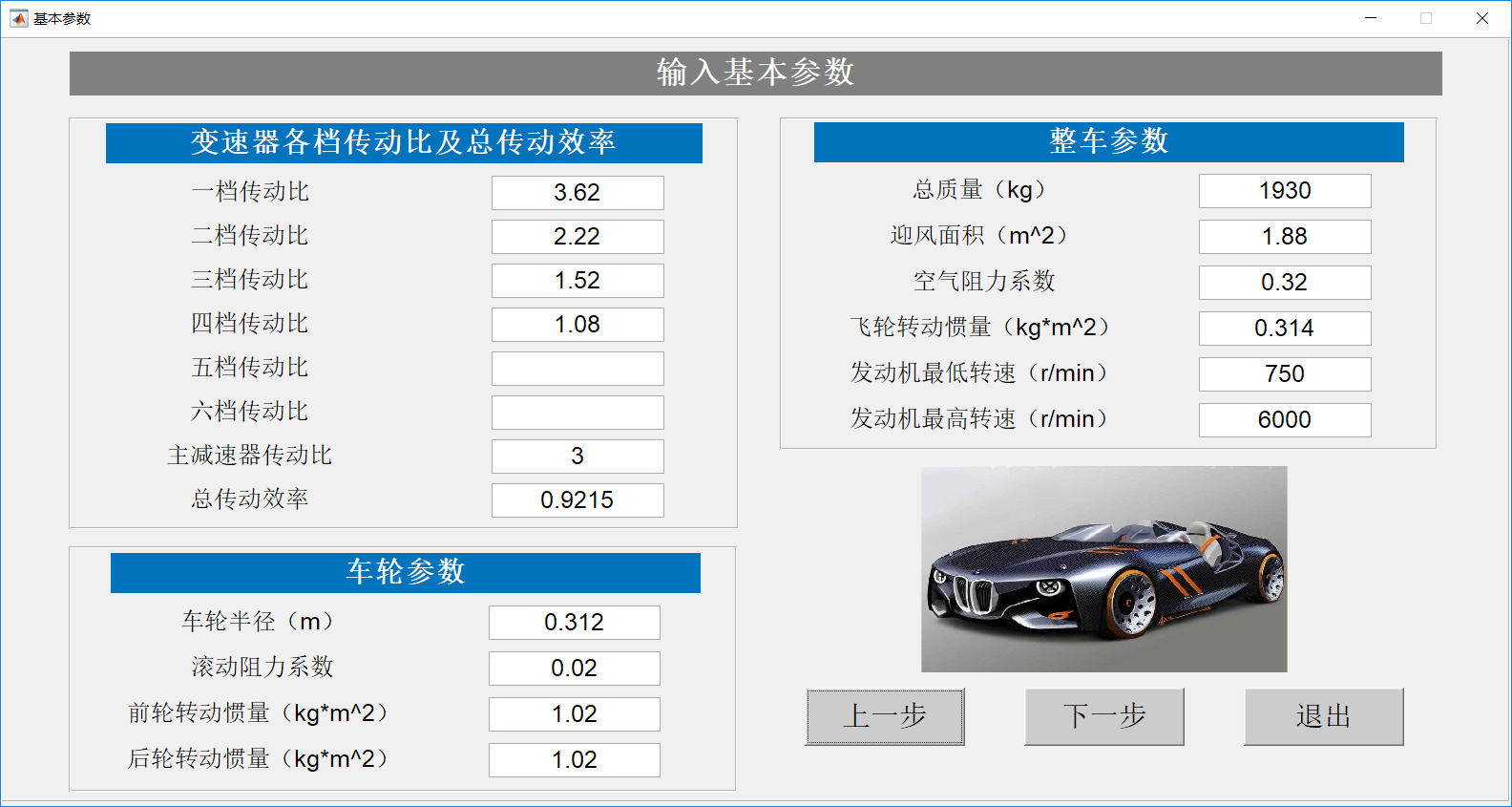Click the empty 五档传动比 field

tap(577, 369)
